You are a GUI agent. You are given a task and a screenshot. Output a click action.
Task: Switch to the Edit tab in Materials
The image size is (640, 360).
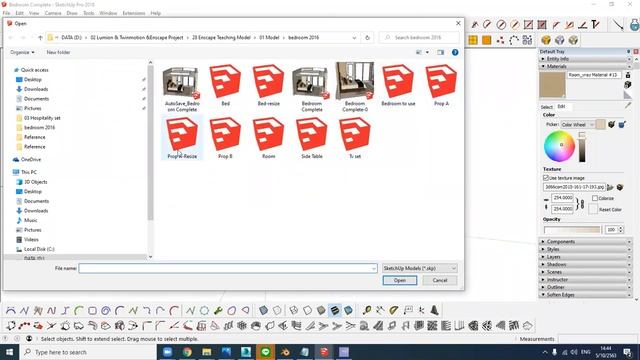pyautogui.click(x=562, y=107)
